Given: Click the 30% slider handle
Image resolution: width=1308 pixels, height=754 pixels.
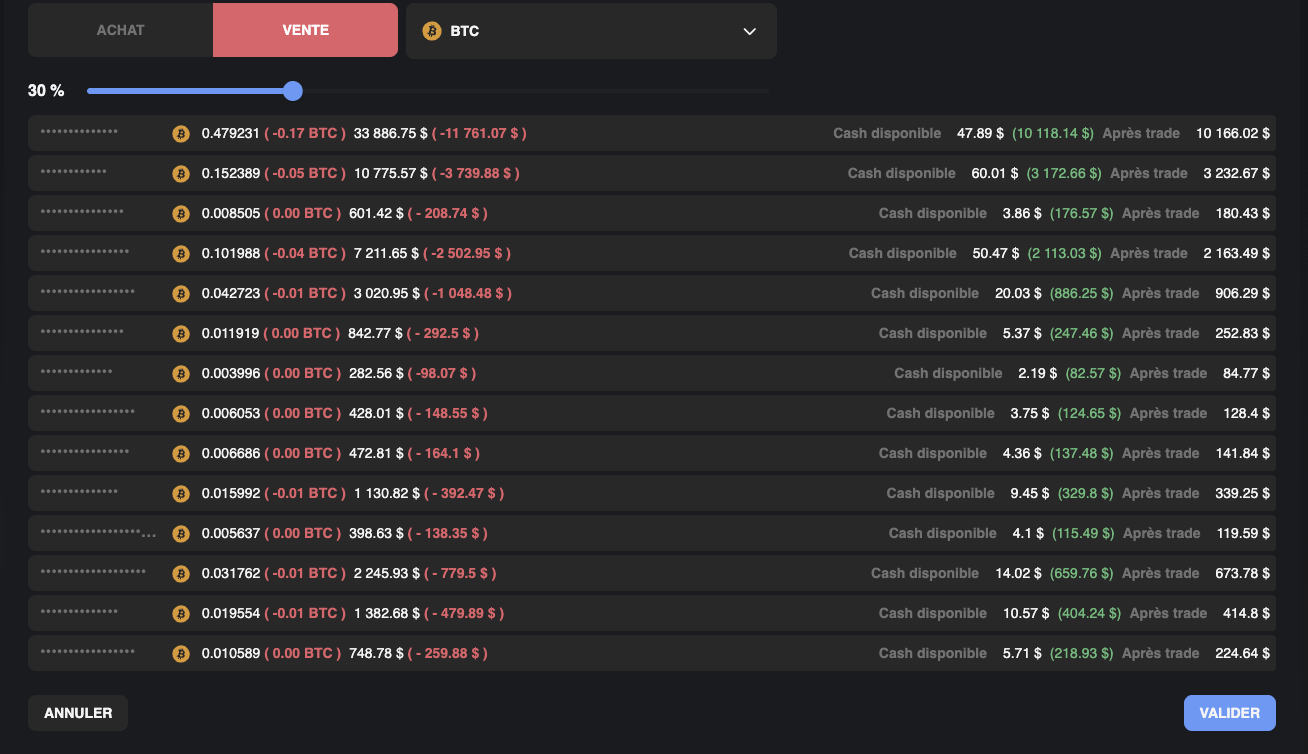Looking at the screenshot, I should (x=292, y=91).
